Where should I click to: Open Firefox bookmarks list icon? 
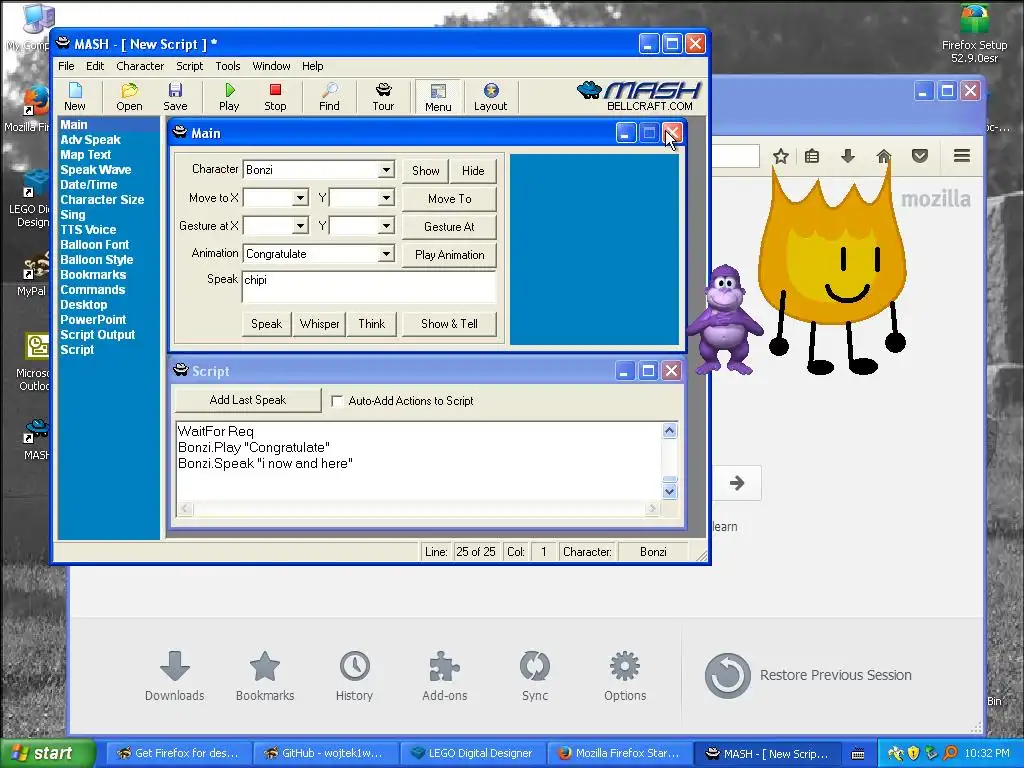(812, 156)
